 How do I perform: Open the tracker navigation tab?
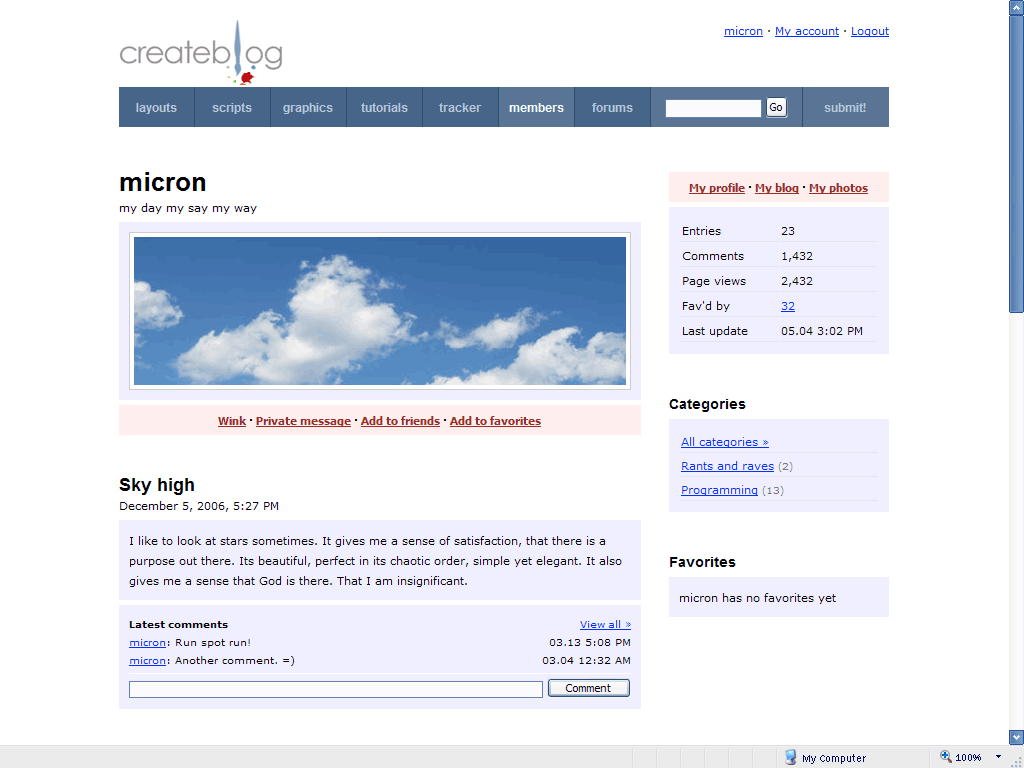[x=460, y=108]
